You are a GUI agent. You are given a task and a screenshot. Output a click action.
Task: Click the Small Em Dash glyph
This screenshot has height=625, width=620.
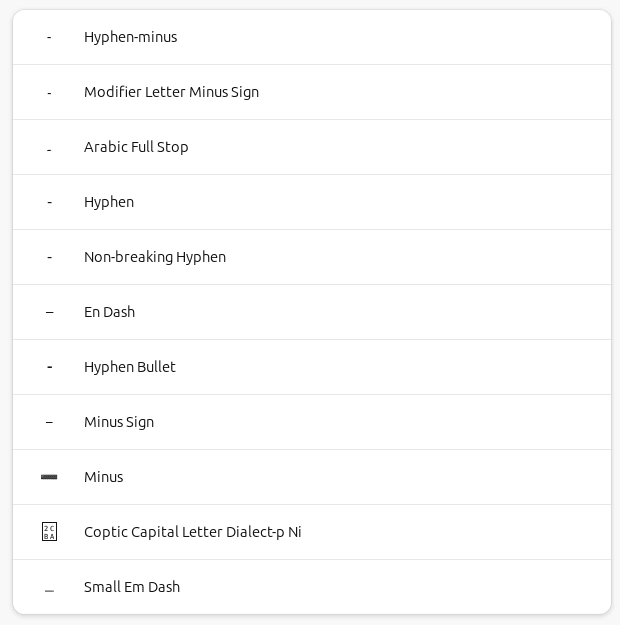[49, 591]
